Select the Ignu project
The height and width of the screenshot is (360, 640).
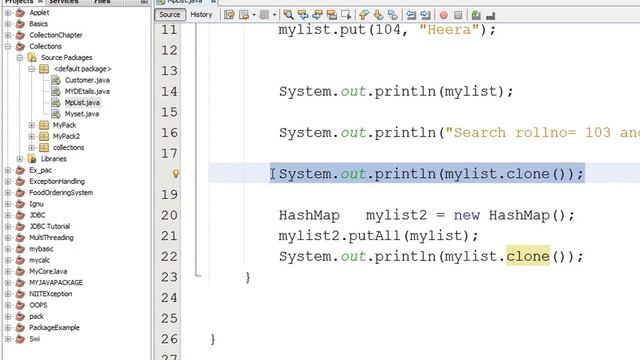pyautogui.click(x=36, y=204)
